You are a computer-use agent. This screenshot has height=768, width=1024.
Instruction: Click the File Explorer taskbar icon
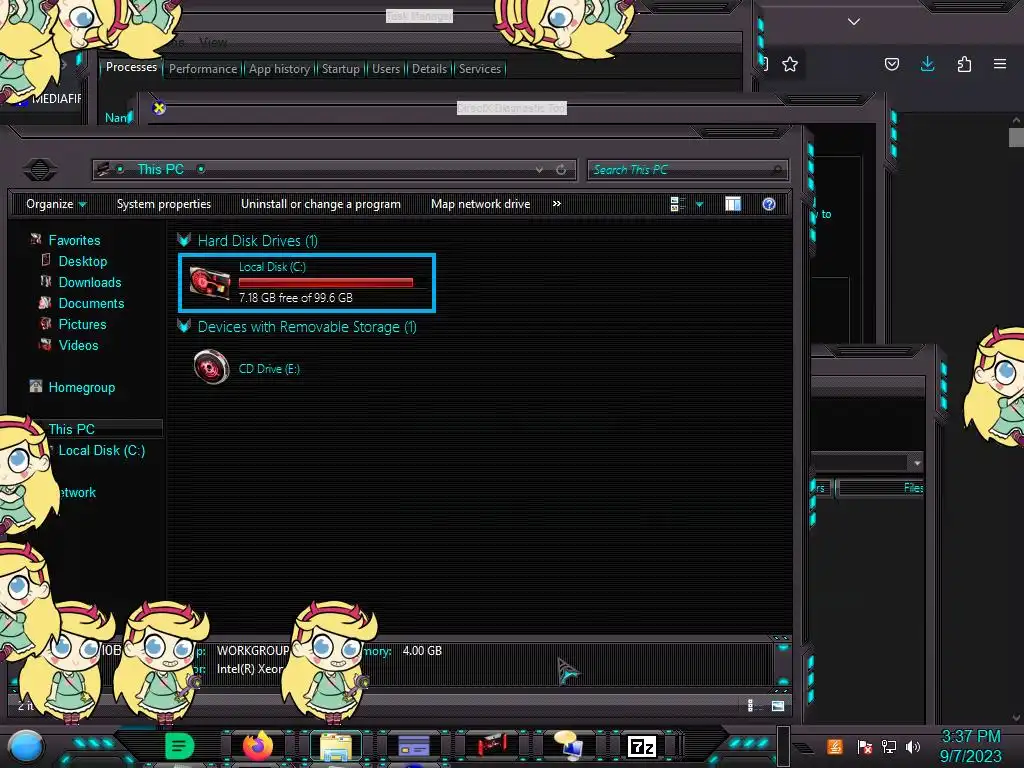336,746
